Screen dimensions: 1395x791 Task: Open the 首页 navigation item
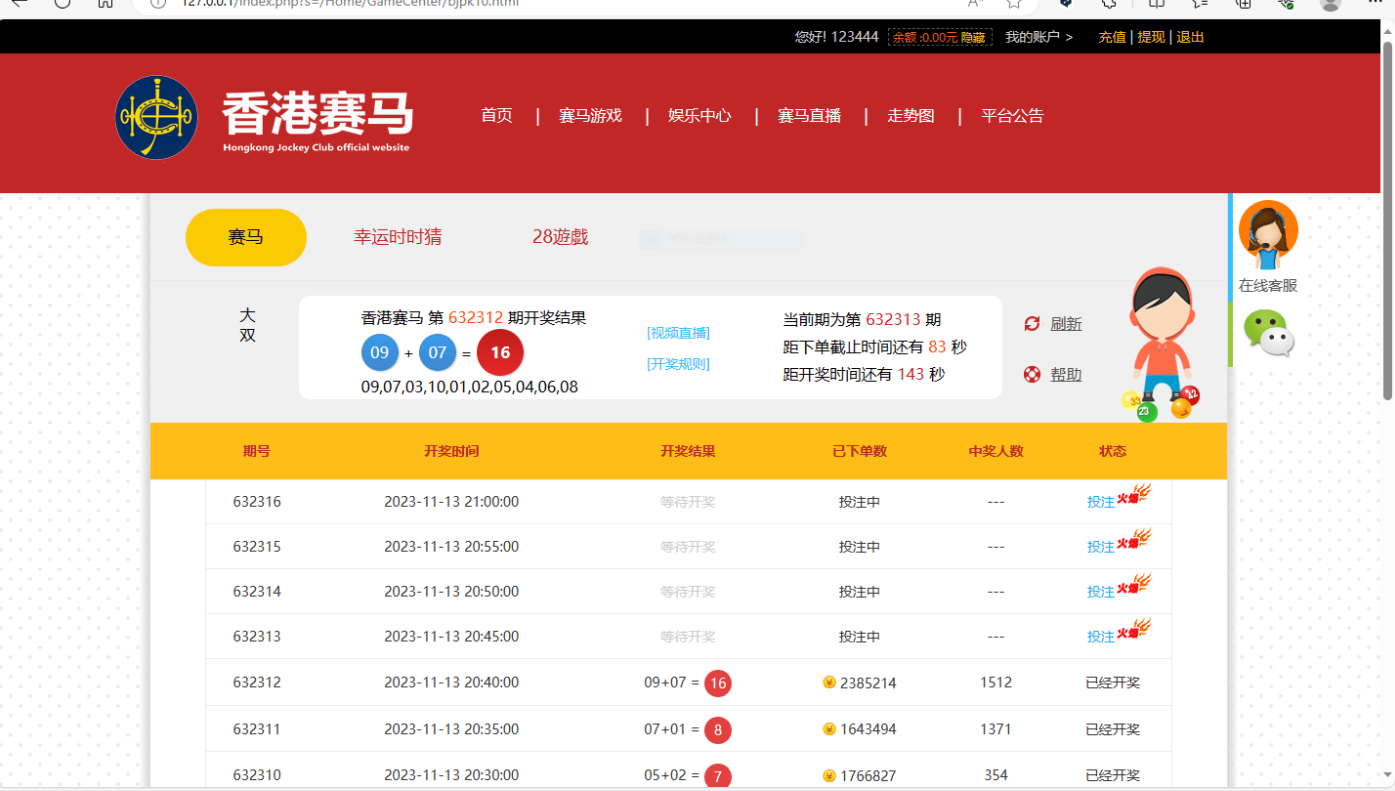497,116
